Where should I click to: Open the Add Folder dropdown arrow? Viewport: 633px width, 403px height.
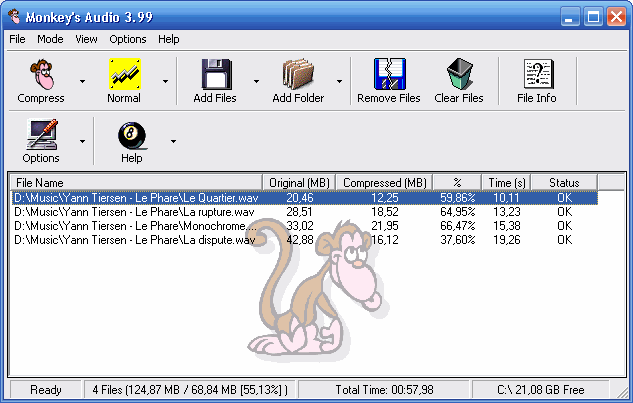click(x=339, y=82)
